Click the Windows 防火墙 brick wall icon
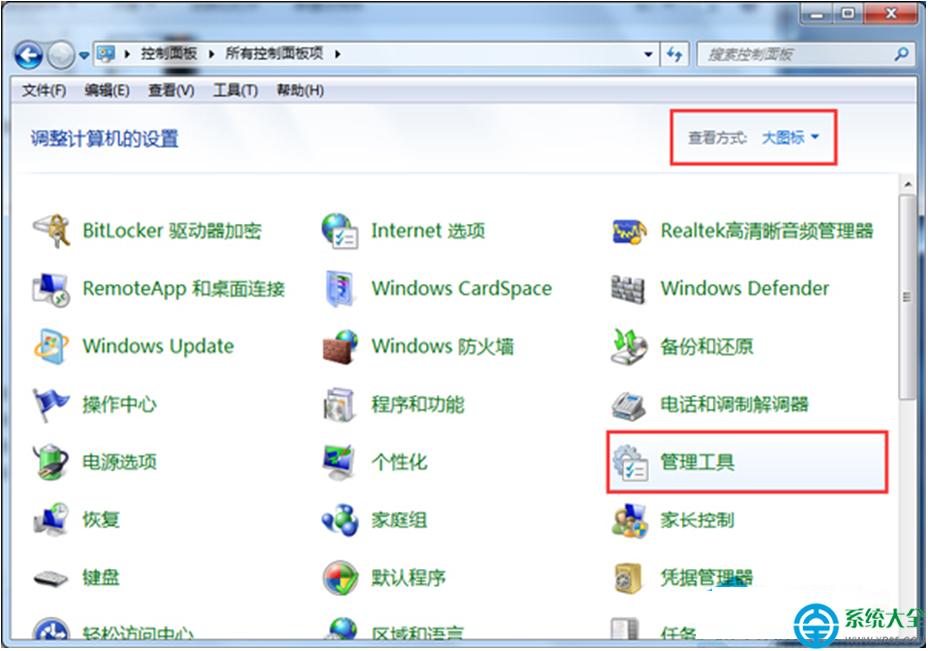Screen dimensions: 928x651 point(340,347)
